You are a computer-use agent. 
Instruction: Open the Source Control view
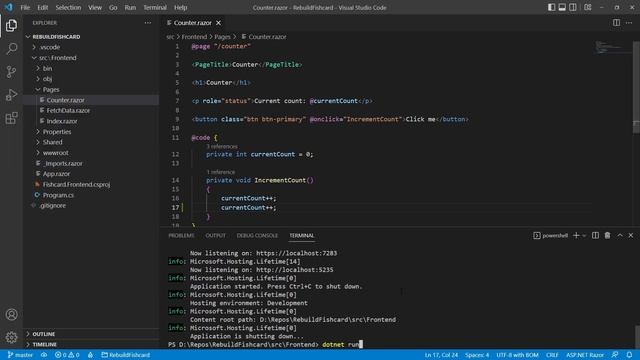pyautogui.click(x=11, y=72)
